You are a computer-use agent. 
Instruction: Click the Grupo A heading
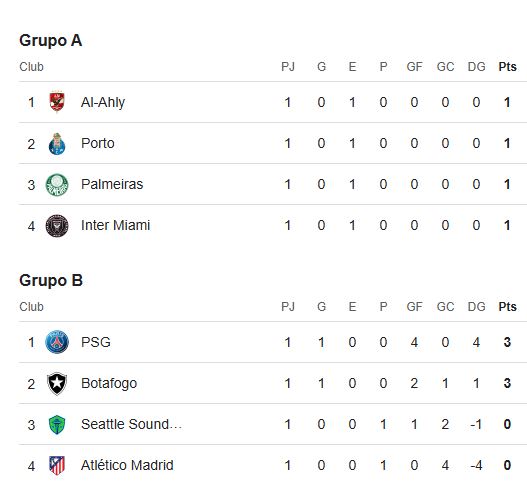(51, 41)
